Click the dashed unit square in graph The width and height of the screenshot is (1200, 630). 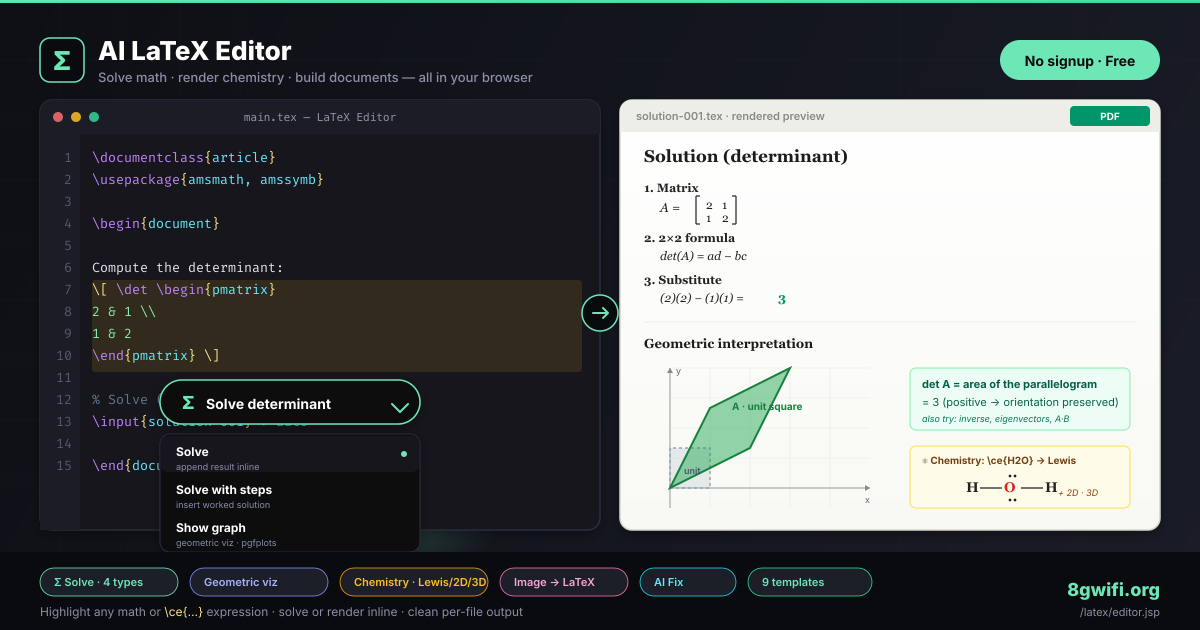point(690,468)
